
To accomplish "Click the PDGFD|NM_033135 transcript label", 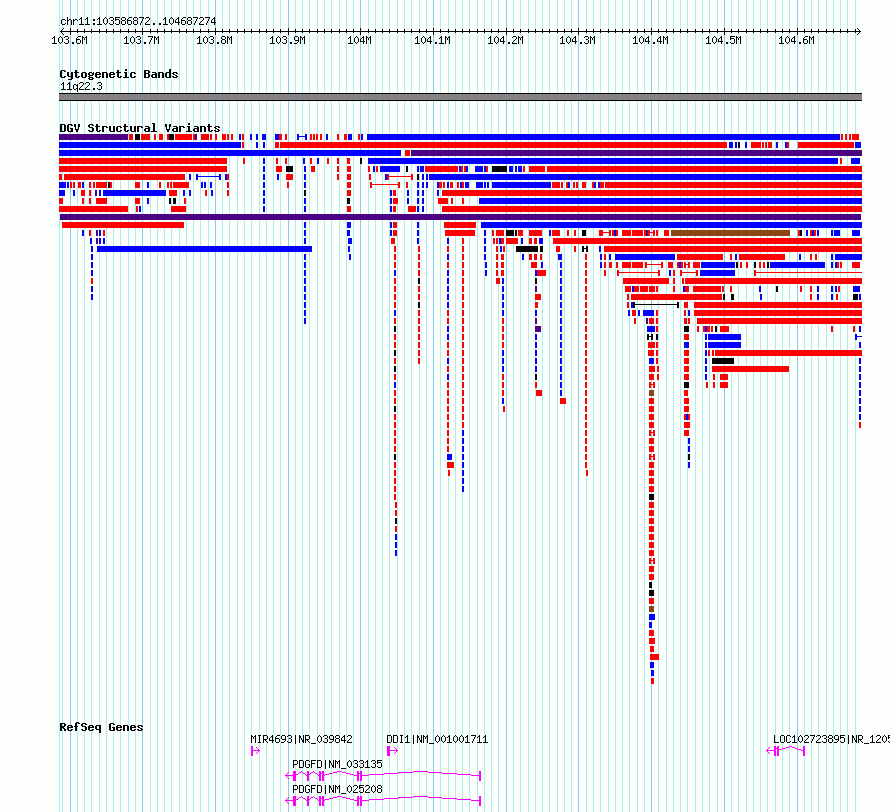I will pyautogui.click(x=337, y=764).
